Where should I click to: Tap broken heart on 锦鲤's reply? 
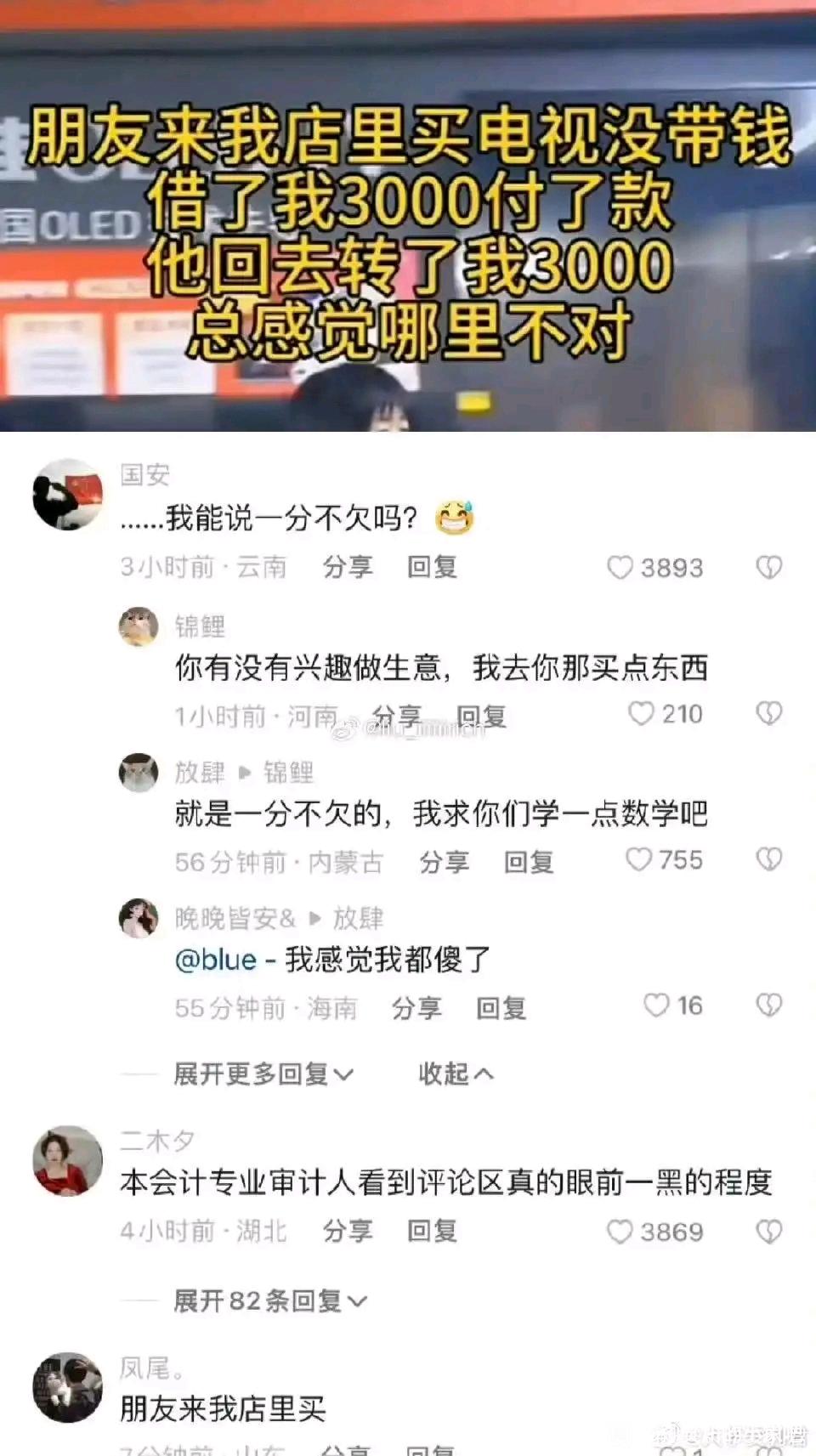click(x=769, y=713)
